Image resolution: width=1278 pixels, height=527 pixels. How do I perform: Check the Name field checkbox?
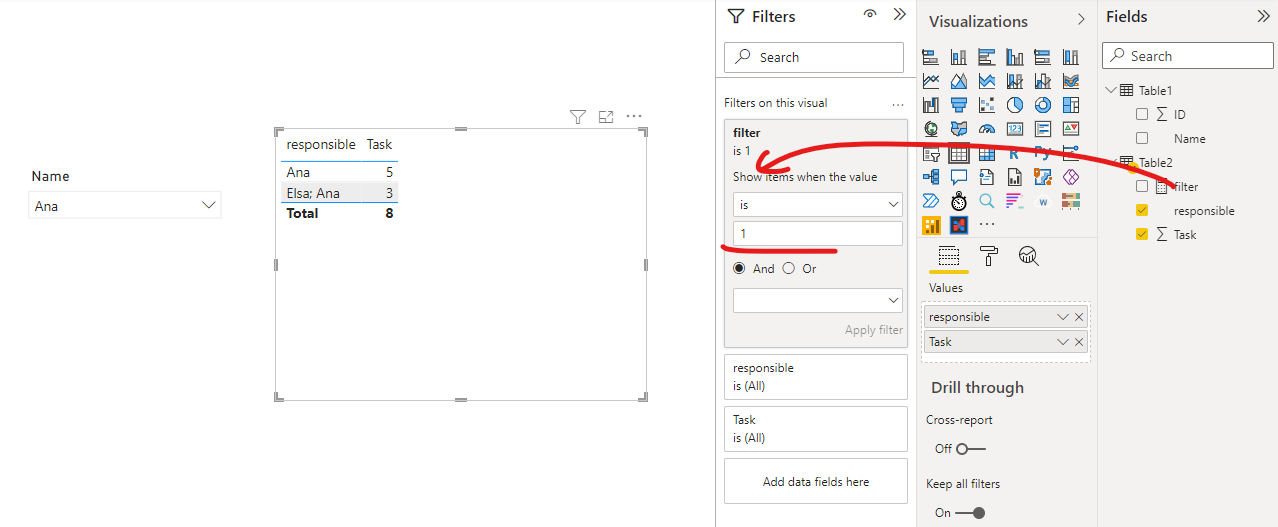tap(1142, 139)
